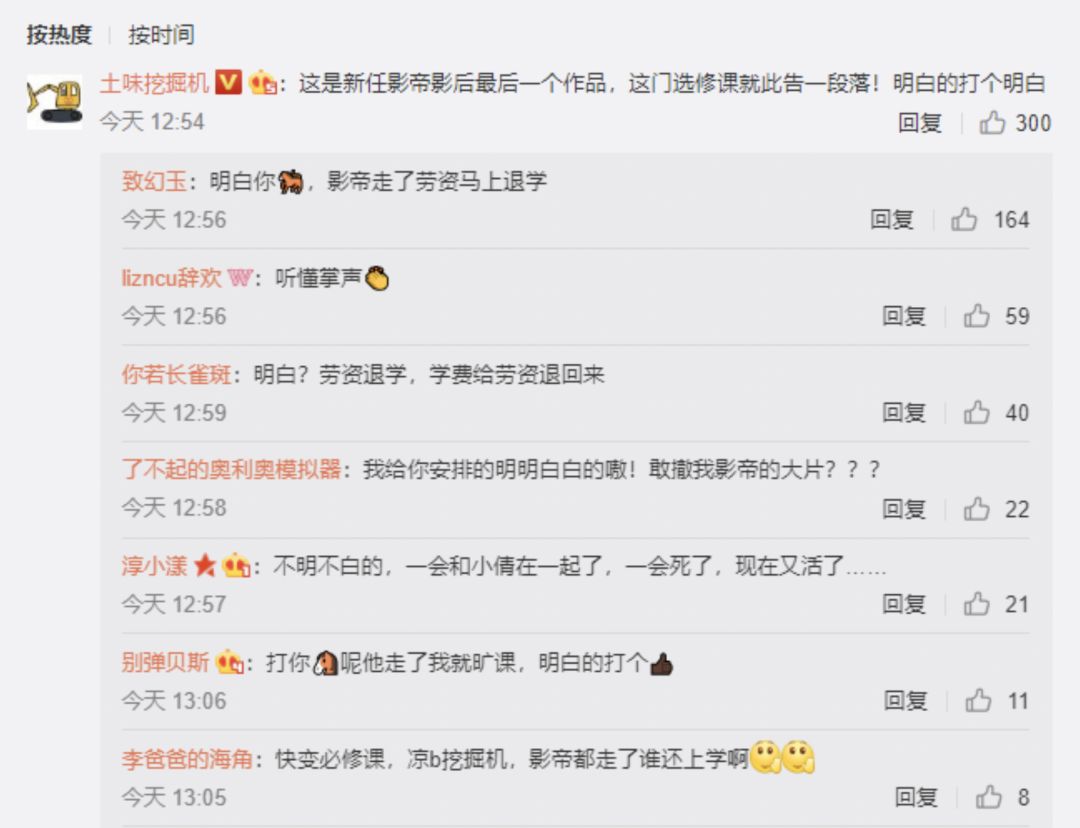This screenshot has width=1080, height=828.
Task: Reply to 李爸爸的海角's comment
Action: (916, 797)
